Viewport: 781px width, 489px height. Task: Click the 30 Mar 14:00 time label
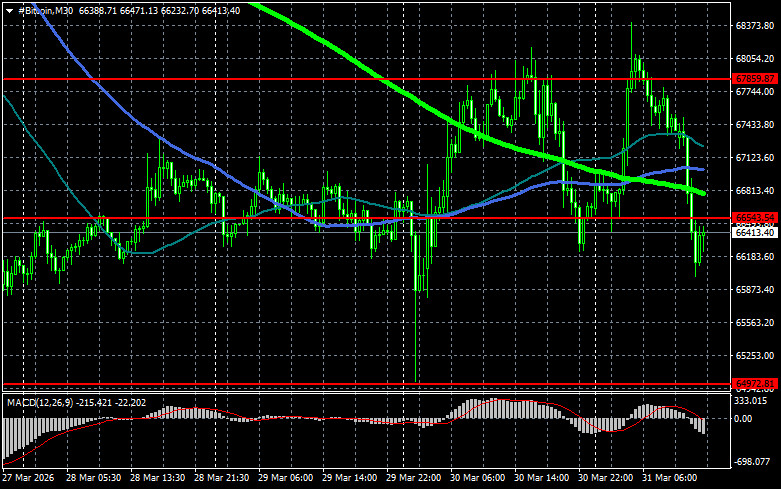click(x=541, y=478)
